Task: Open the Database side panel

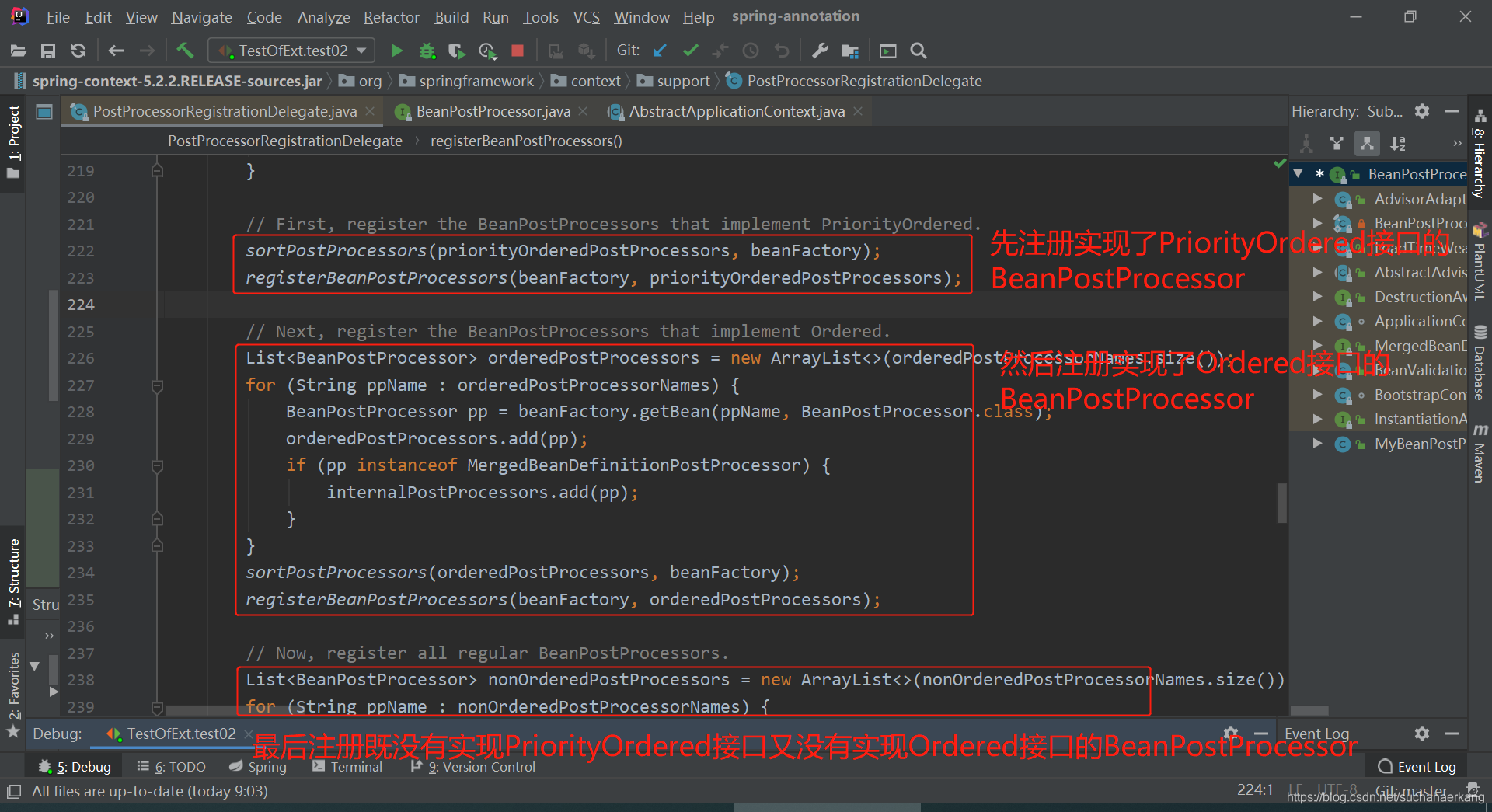Action: point(1480,363)
